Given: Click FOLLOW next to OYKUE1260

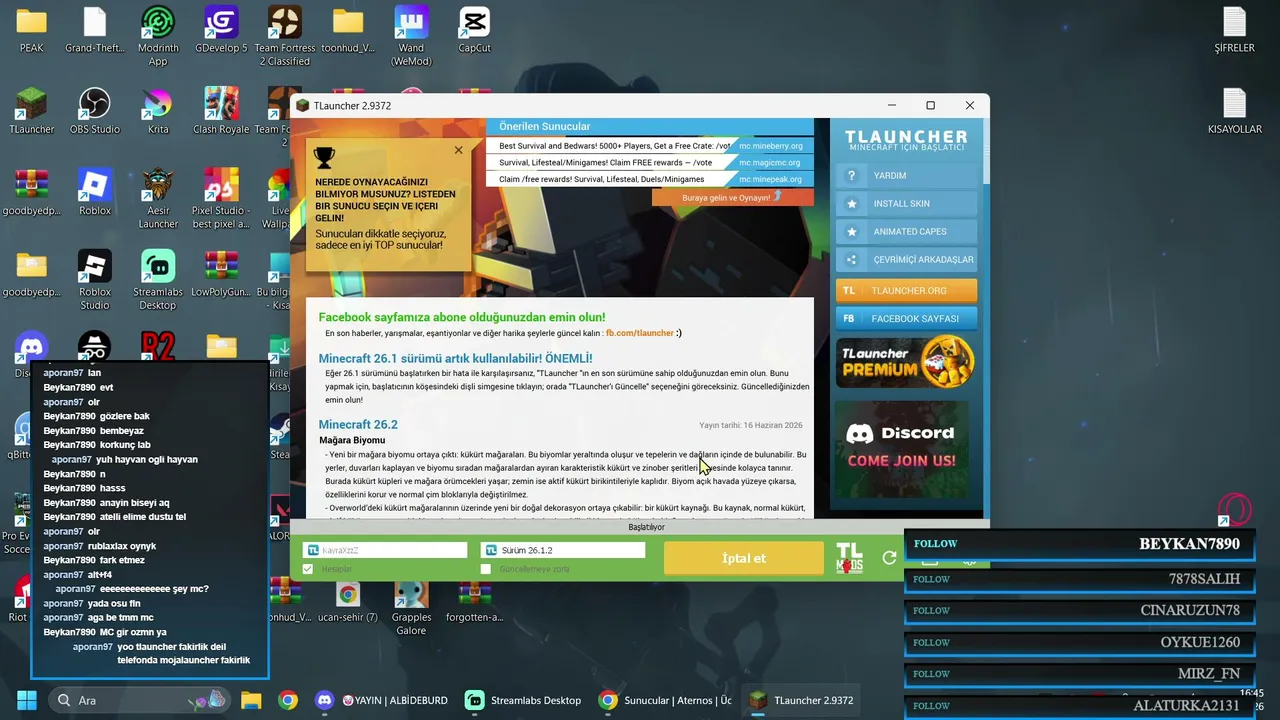Looking at the screenshot, I should click(x=932, y=642).
